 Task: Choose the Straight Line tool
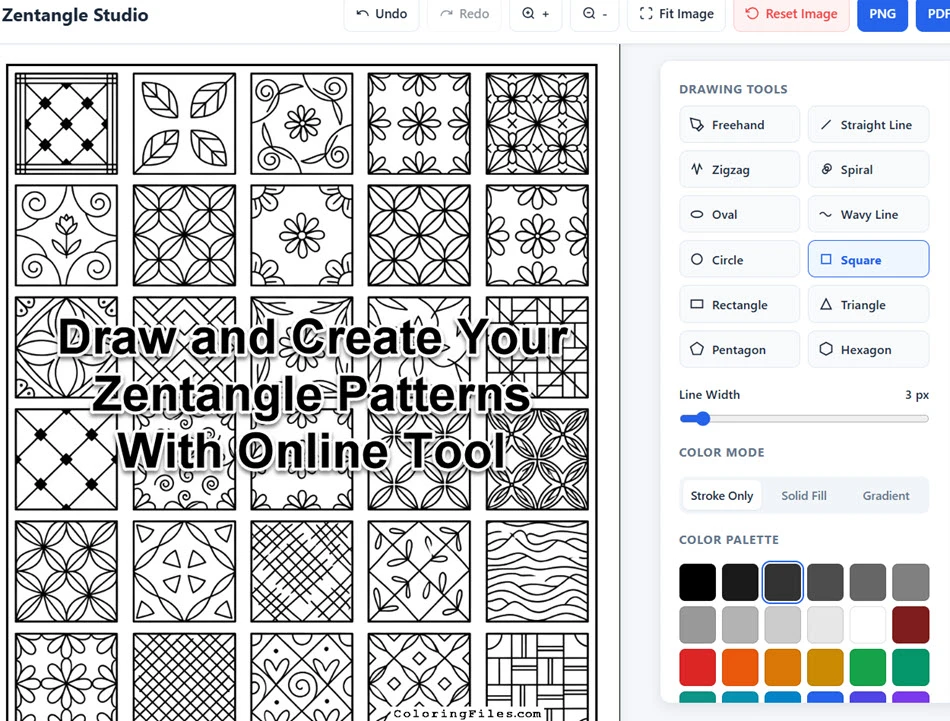(868, 125)
